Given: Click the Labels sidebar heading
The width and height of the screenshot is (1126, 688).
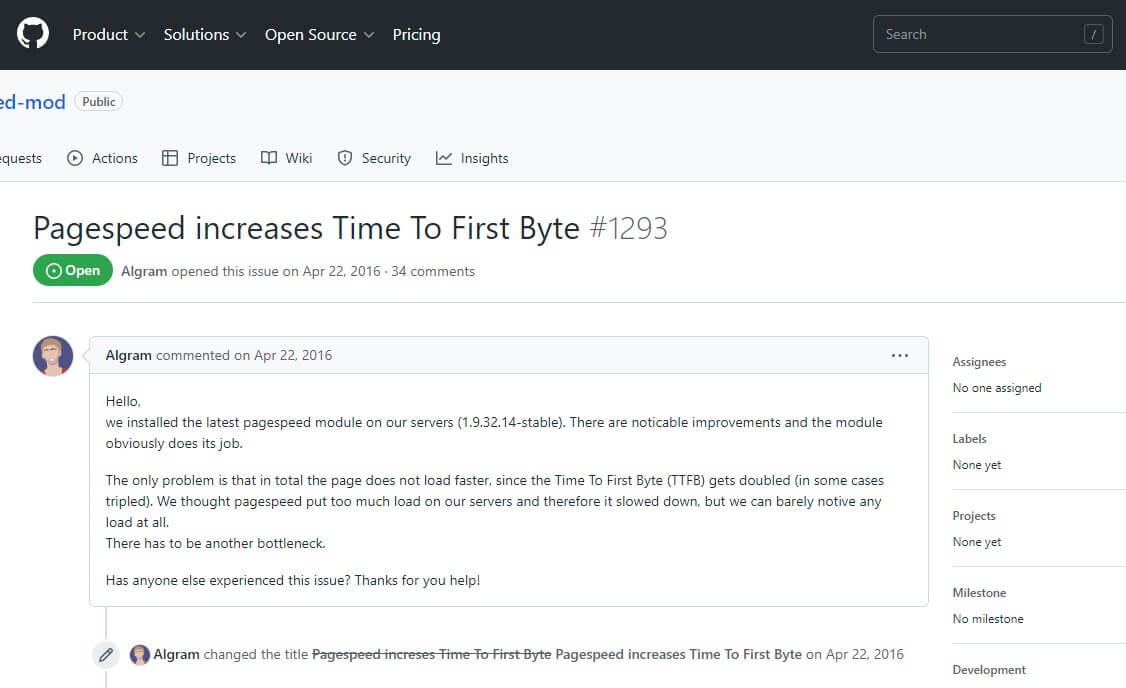Looking at the screenshot, I should point(969,439).
